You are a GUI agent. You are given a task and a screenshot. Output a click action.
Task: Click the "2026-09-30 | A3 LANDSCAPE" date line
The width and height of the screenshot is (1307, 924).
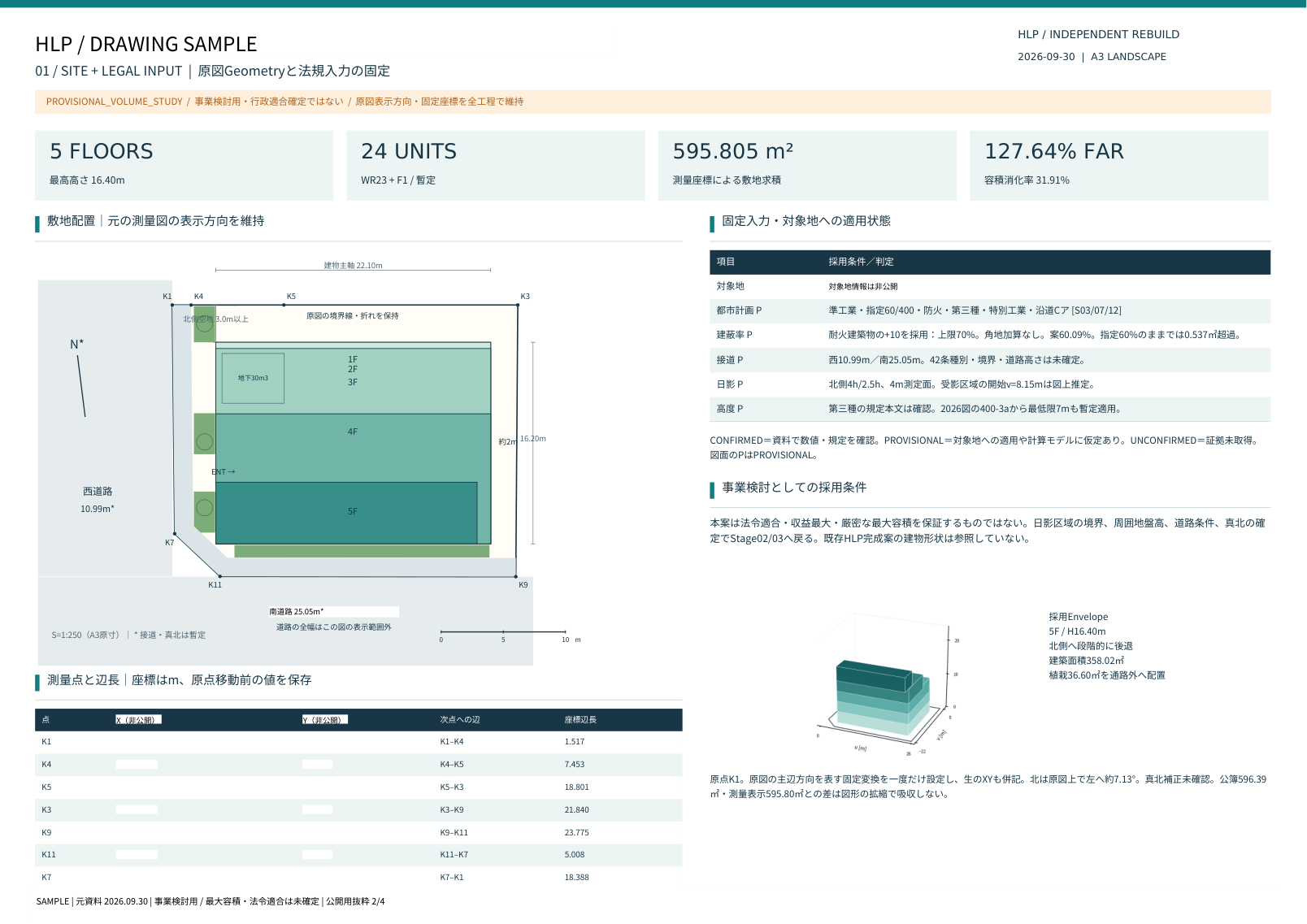click(x=1092, y=57)
